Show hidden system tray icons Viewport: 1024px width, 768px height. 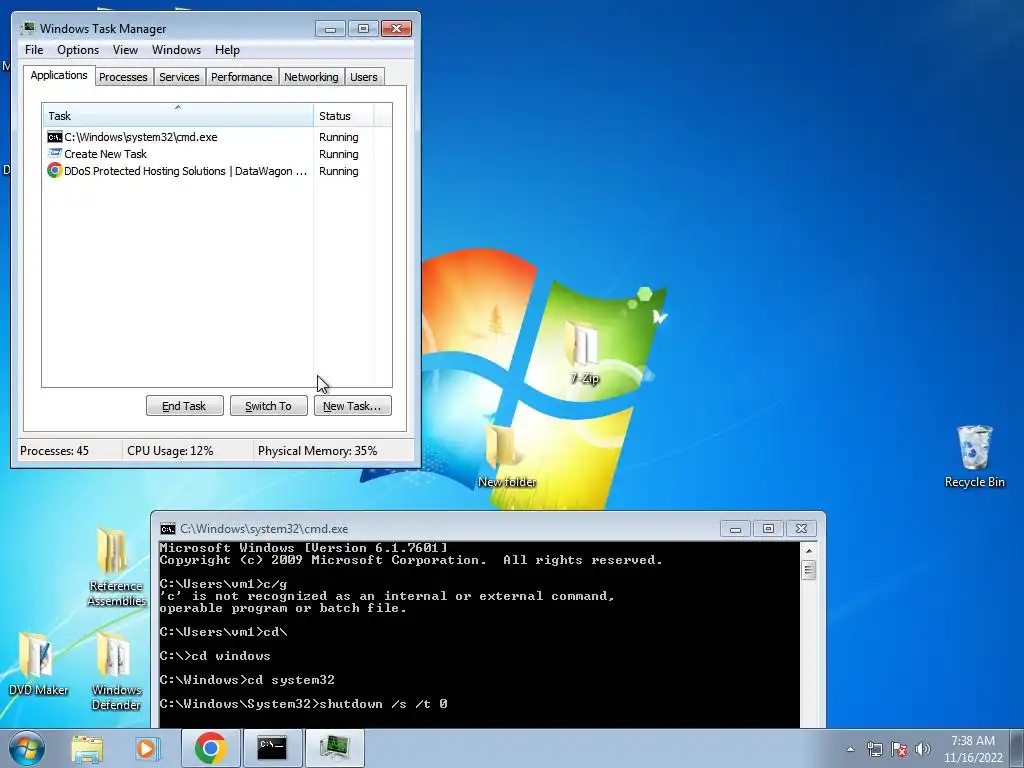850,749
